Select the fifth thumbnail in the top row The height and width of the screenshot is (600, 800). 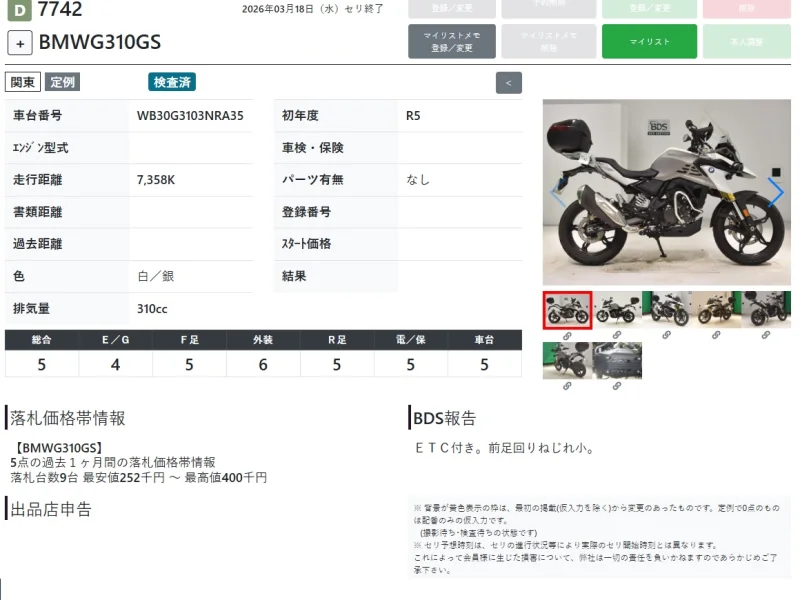[x=766, y=310]
